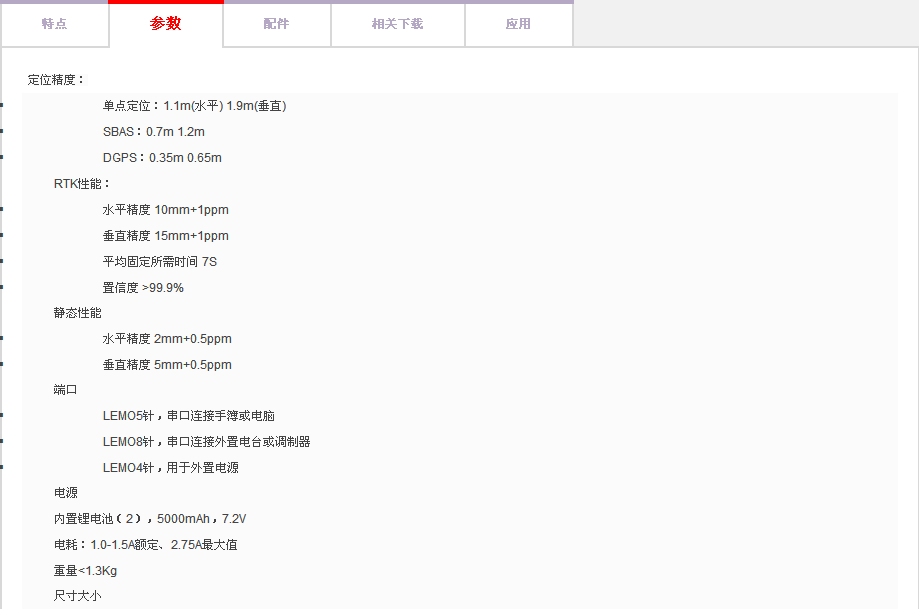The image size is (919, 609).
Task: Click the 重量<1.3Kg weight line
Action: pyautogui.click(x=85, y=571)
